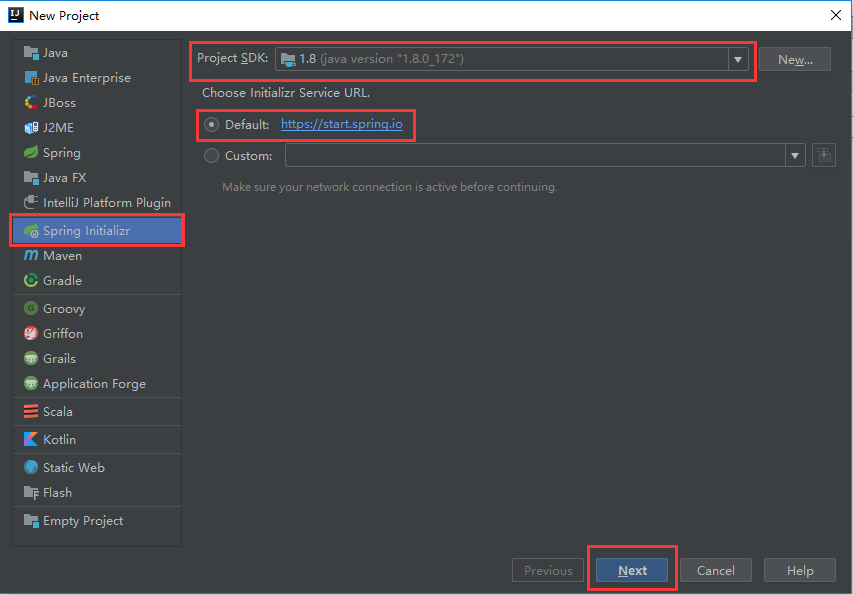Select the 'Empty Project' list label

[83, 521]
